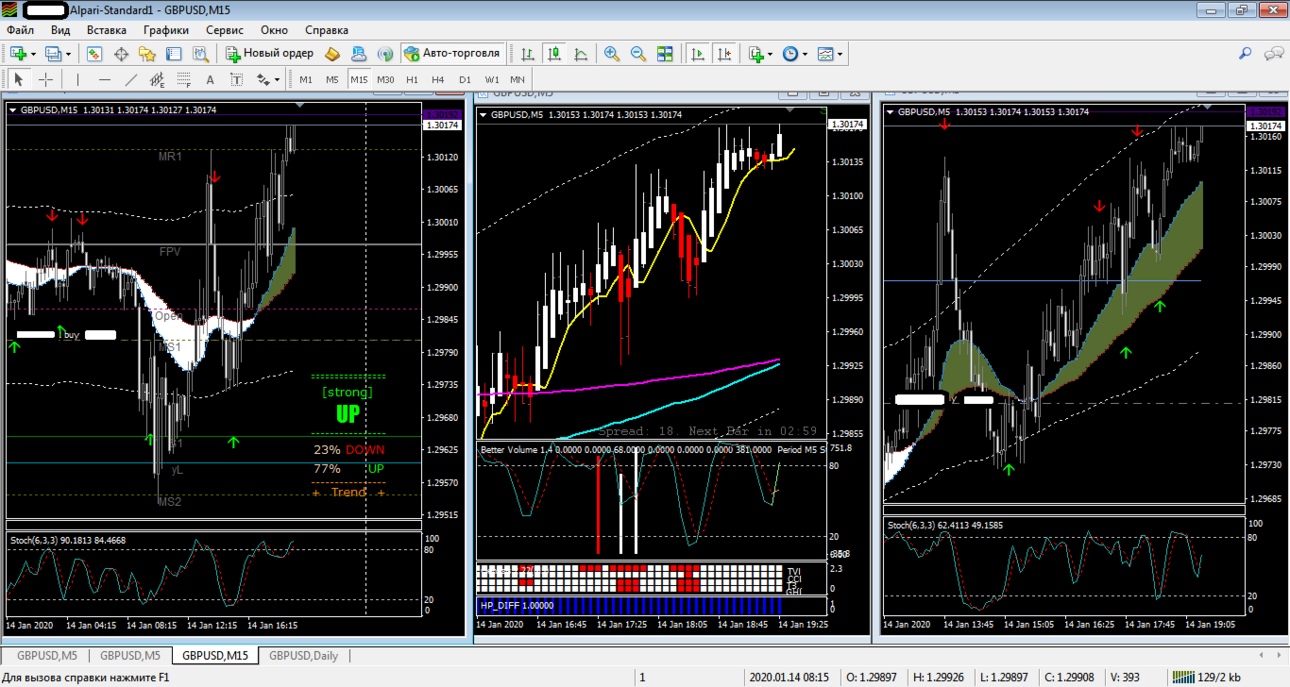Select the crosshair tool
This screenshot has width=1290, height=687.
tap(46, 79)
